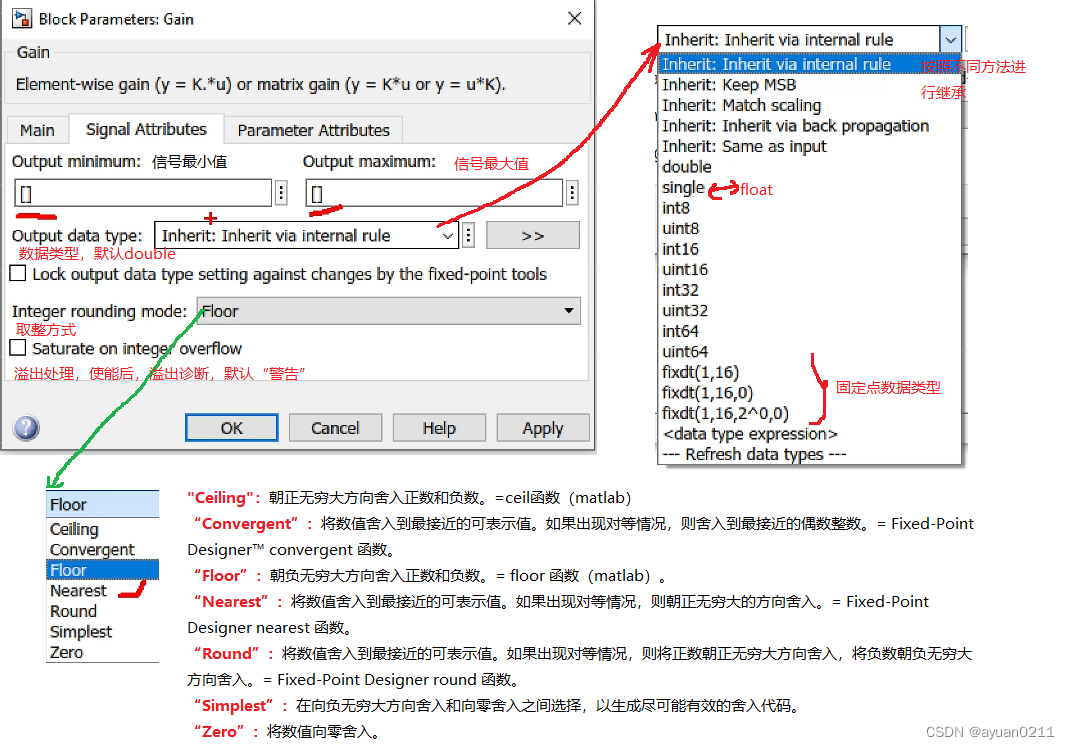1070x749 pixels.
Task: Switch to the Main tab
Action: coord(37,129)
